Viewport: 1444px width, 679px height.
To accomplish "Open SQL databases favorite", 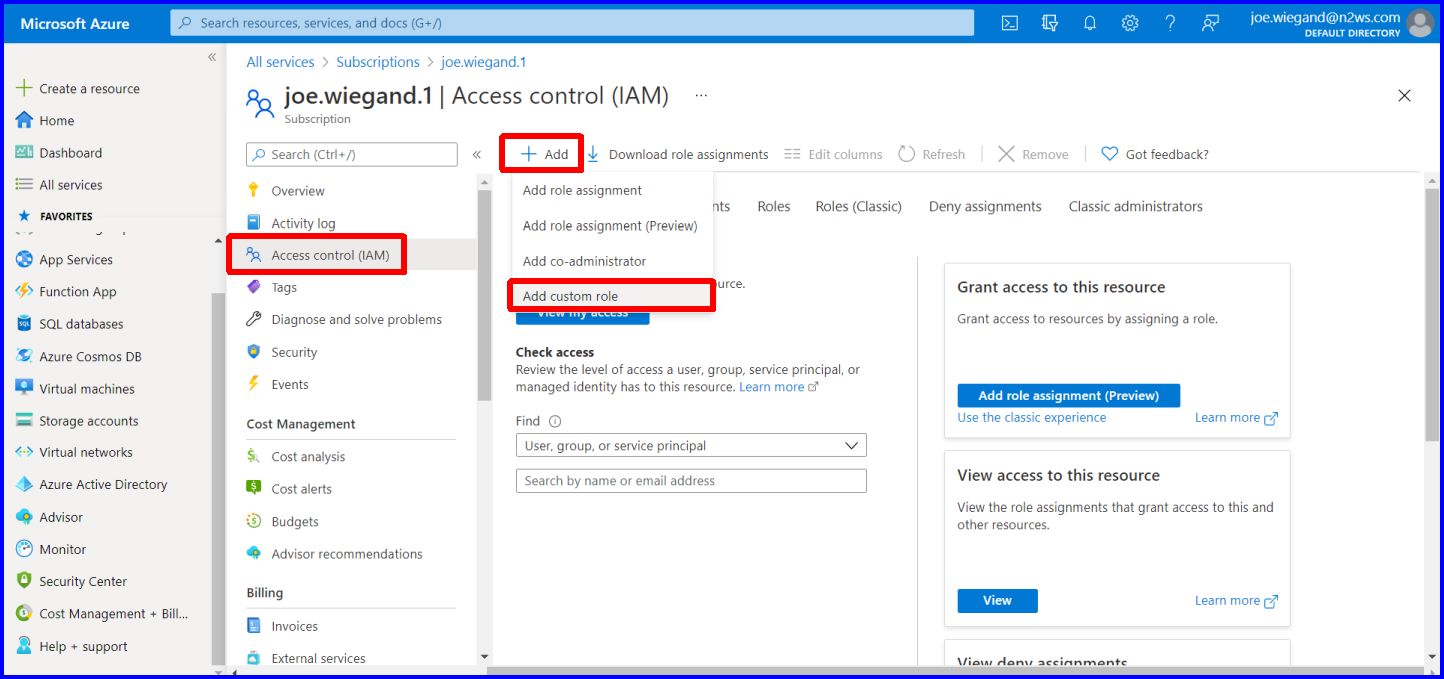I will tap(69, 324).
